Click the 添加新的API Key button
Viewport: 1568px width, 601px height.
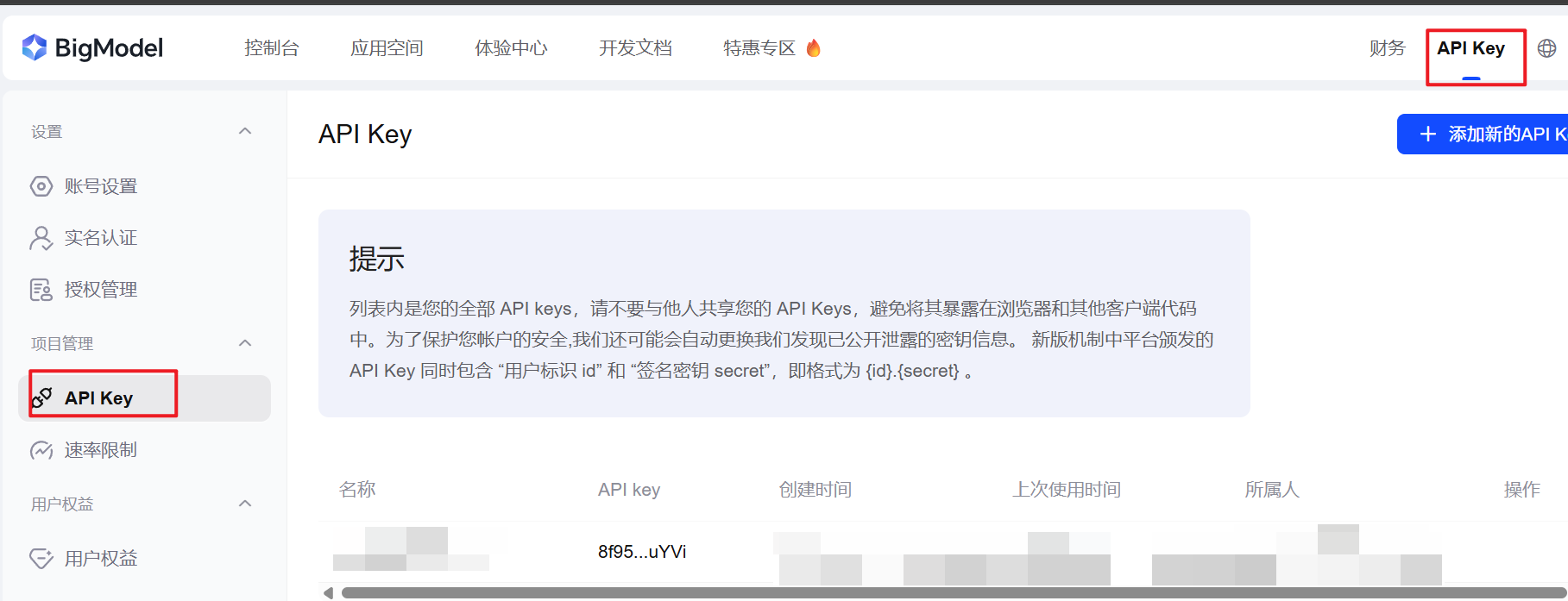1483,134
